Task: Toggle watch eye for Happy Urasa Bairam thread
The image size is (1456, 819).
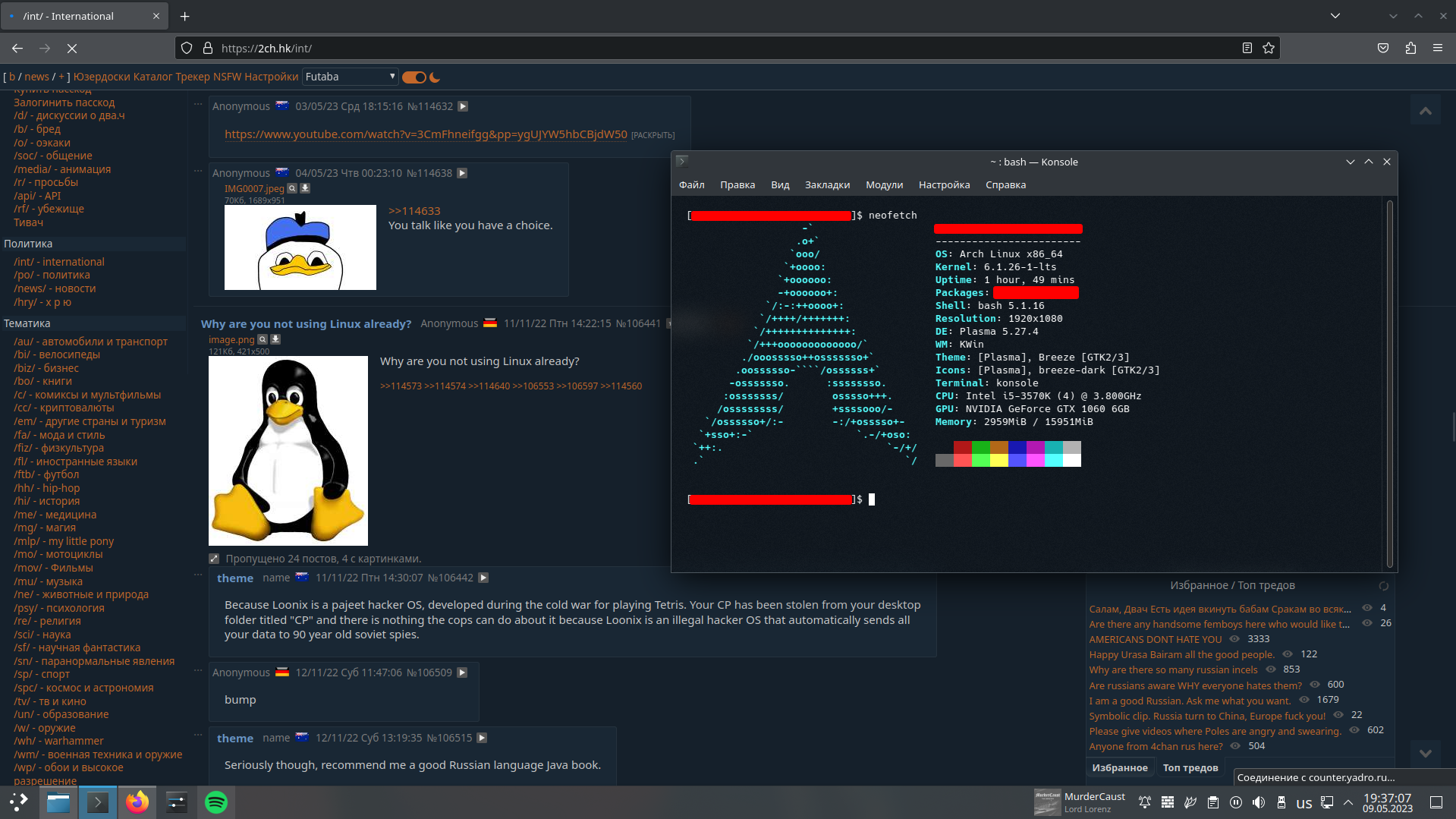Action: [1288, 654]
